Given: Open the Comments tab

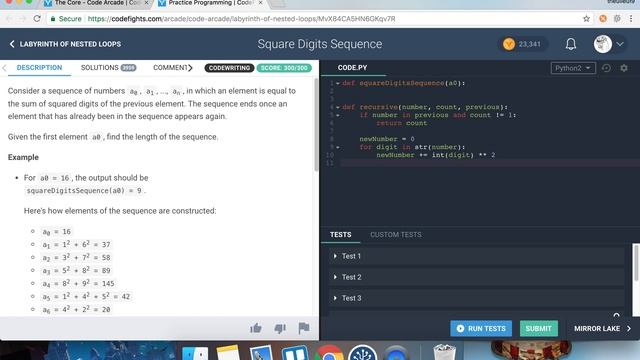Looking at the screenshot, I should pos(170,68).
